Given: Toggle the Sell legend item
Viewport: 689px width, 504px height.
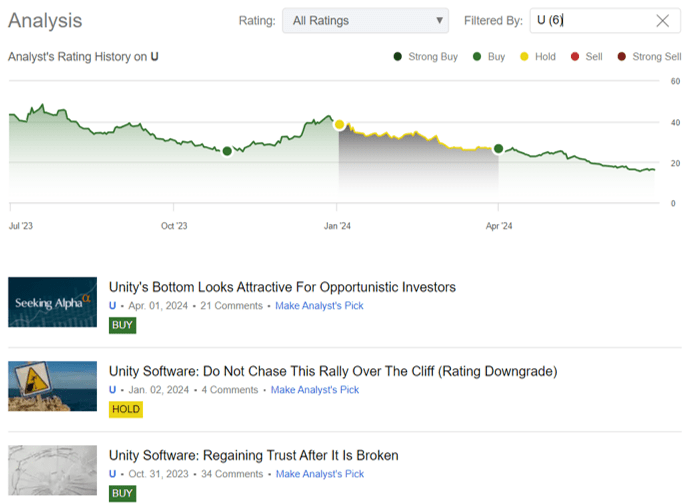Looking at the screenshot, I should [575, 57].
